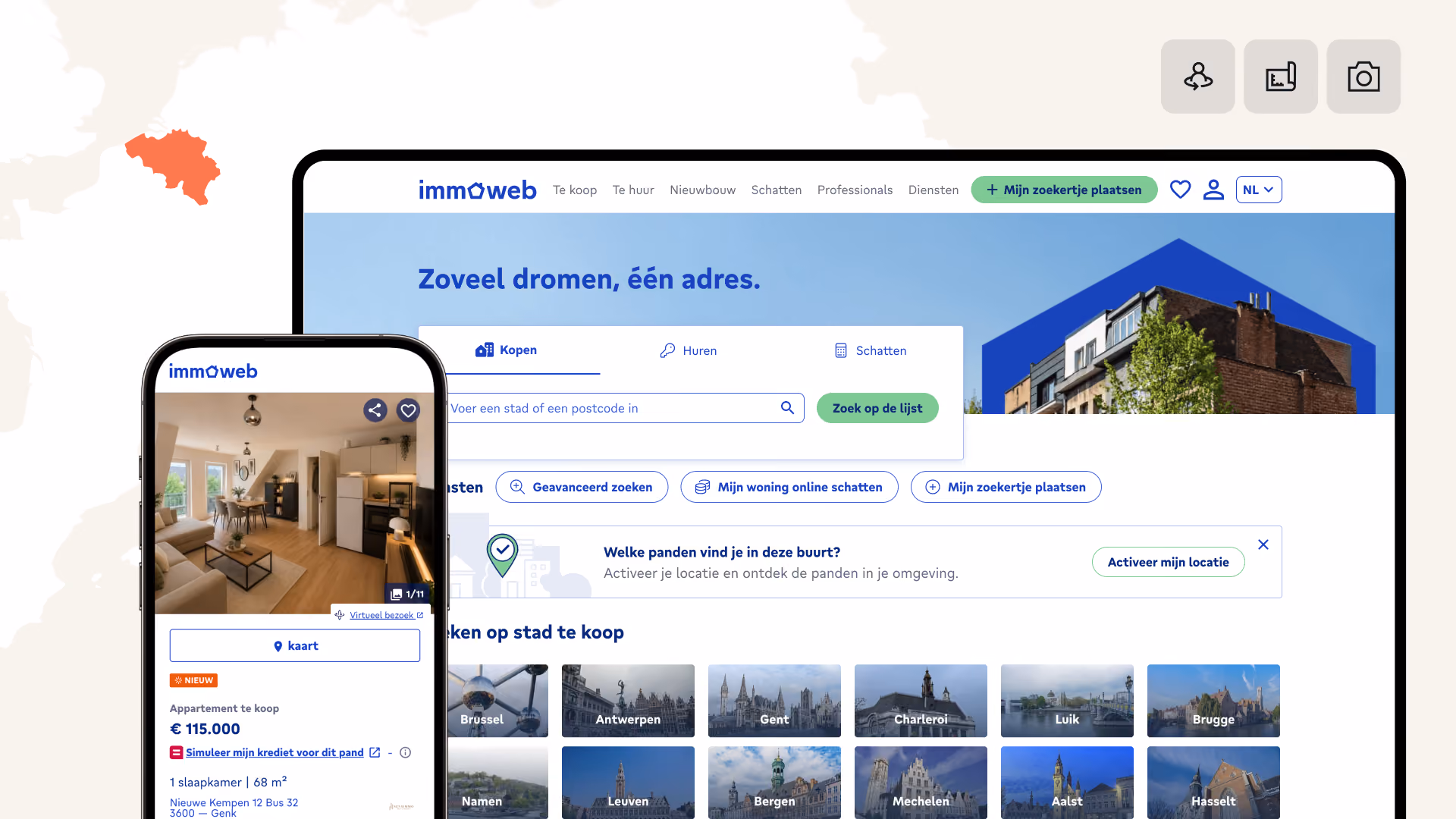The height and width of the screenshot is (819, 1456).
Task: Open the Luik city tile
Action: coord(1067,701)
